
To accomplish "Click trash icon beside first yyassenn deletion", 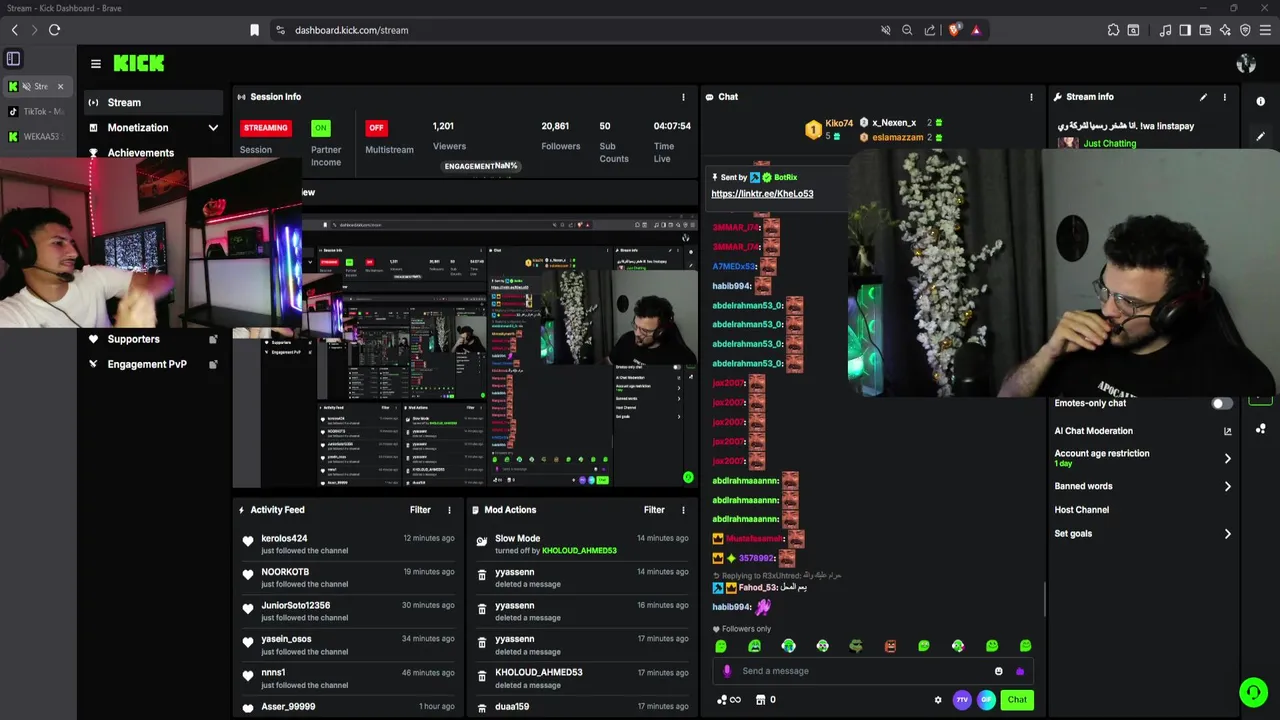I will [x=482, y=575].
